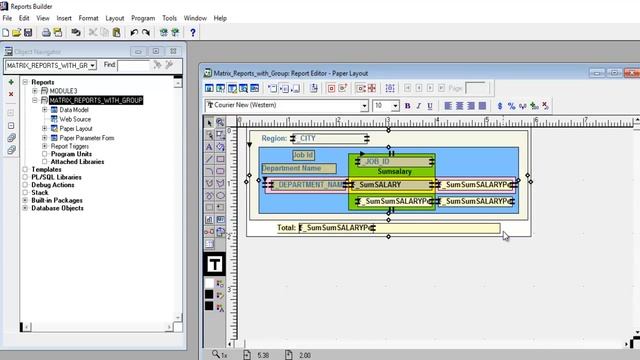Image resolution: width=640 pixels, height=360 pixels.
Task: Select the Line drawing tool
Action: tap(209, 159)
